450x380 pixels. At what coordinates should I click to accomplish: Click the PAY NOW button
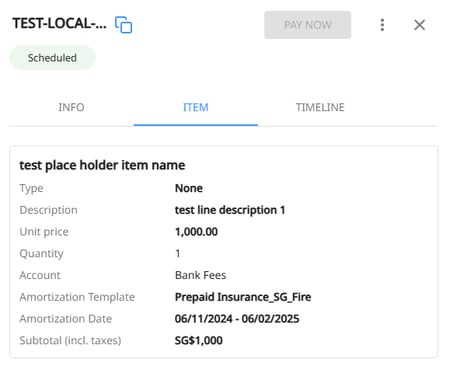[307, 25]
